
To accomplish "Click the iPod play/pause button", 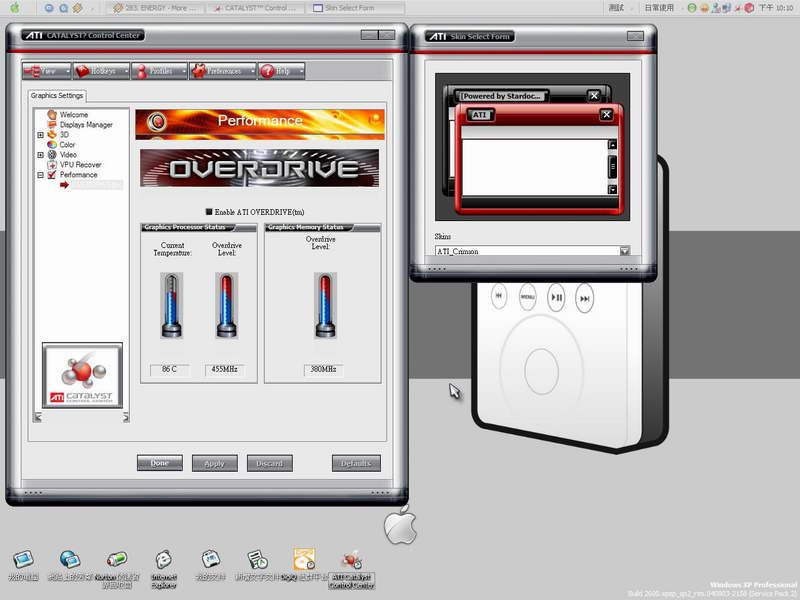I will 556,297.
